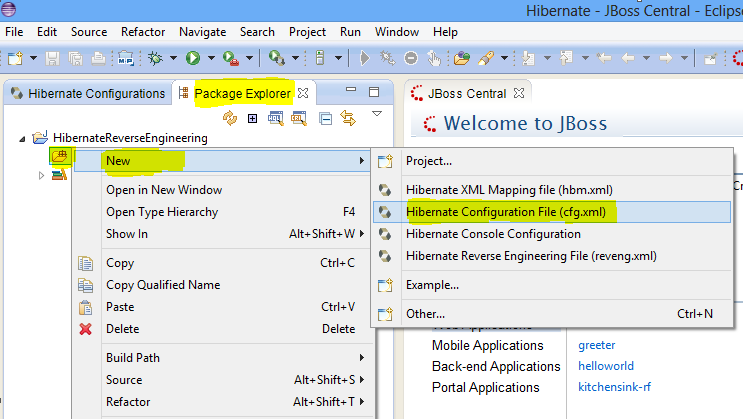This screenshot has height=419, width=743.
Task: Click the Search flashlight toolbar icon
Action: pyautogui.click(x=486, y=58)
